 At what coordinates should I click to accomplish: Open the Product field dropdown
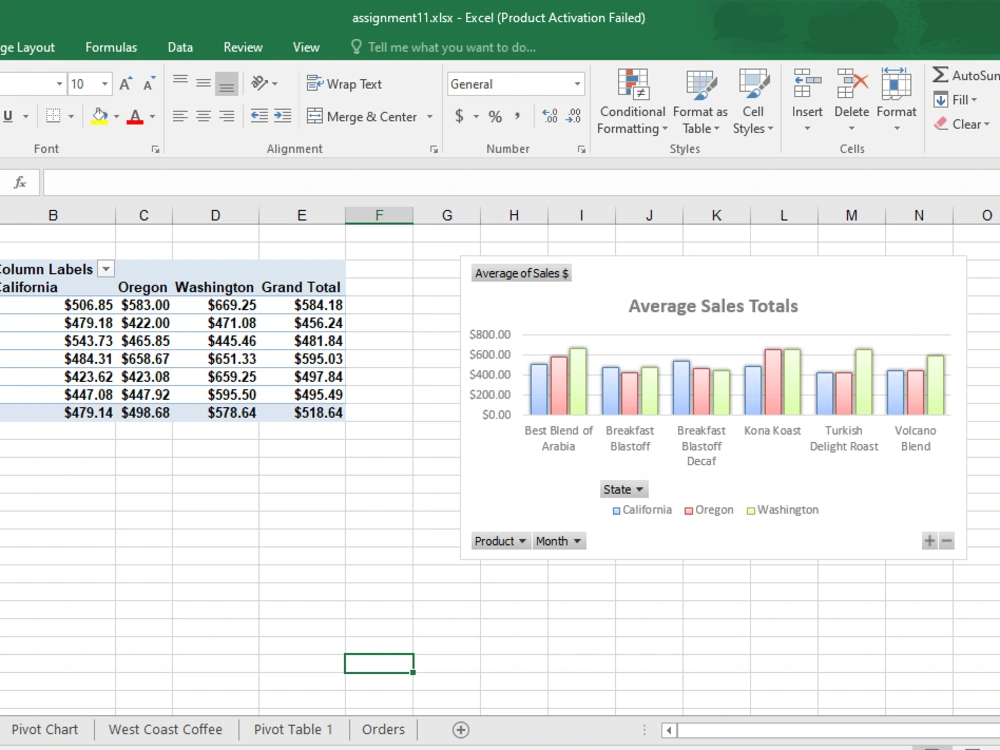click(x=500, y=541)
